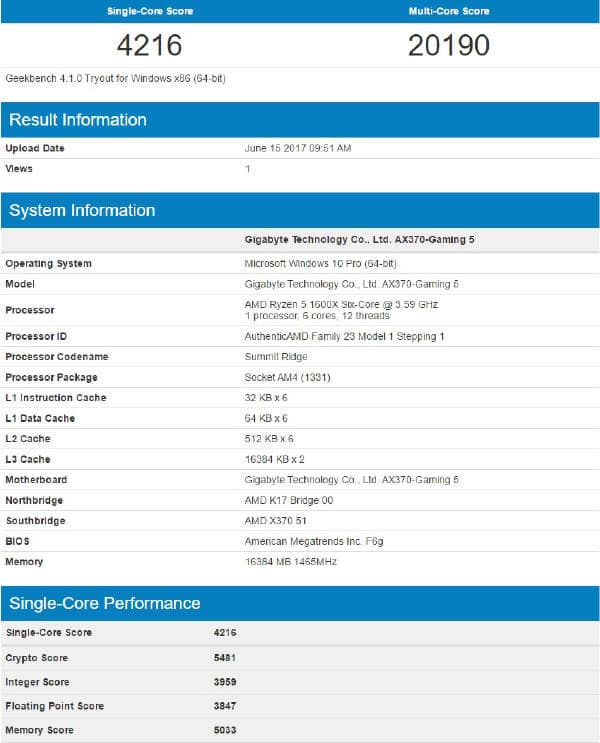Select the Gigabyte value in the Model row

pos(351,284)
